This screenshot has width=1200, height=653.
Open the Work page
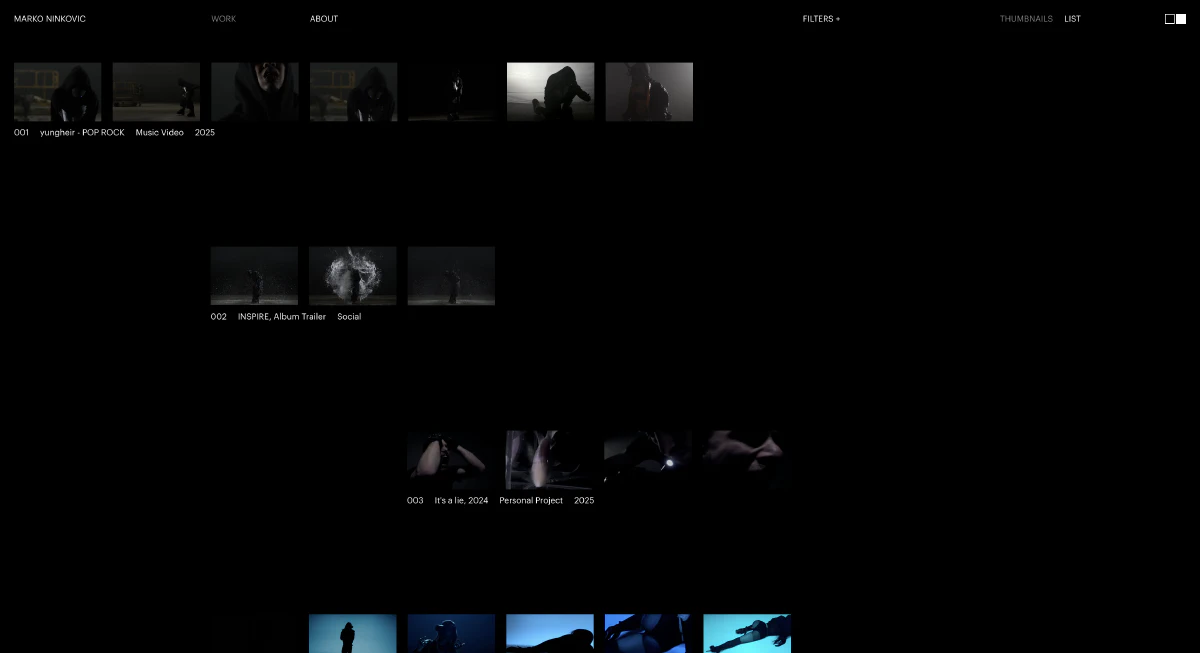[224, 19]
